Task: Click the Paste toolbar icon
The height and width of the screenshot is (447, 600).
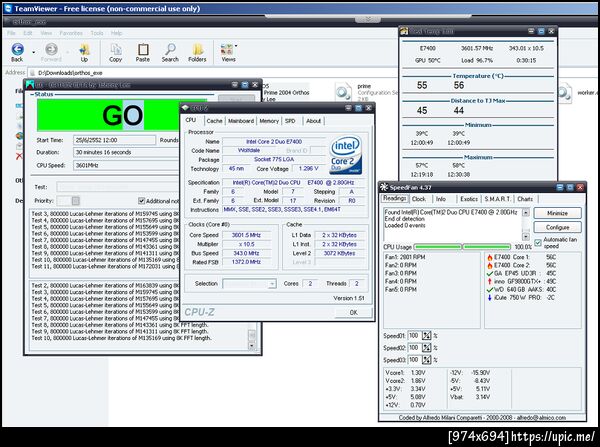Action: tap(143, 53)
